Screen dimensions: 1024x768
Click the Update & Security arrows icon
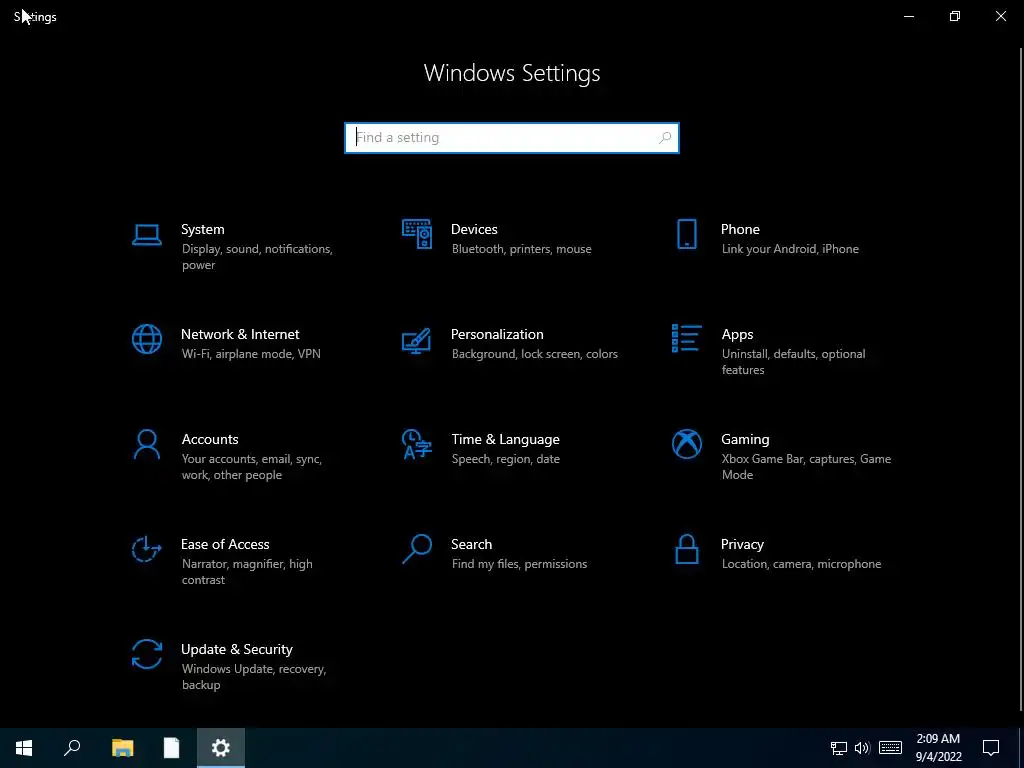point(146,654)
